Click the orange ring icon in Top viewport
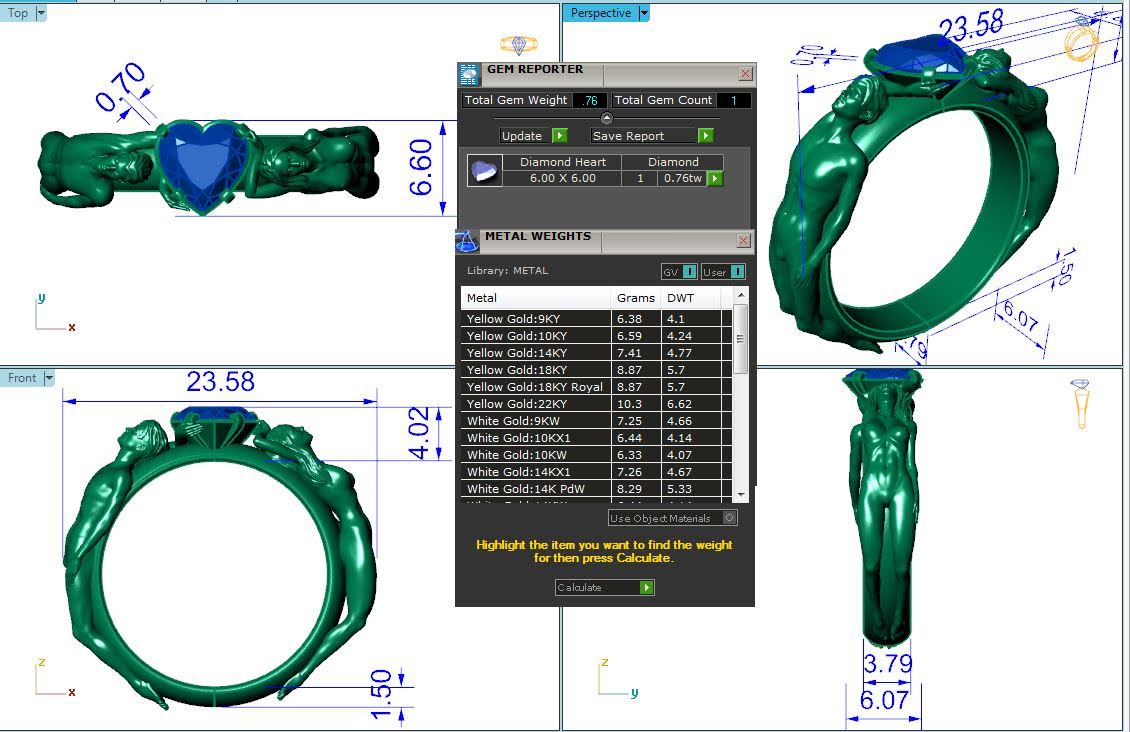Screen dimensions: 1130x732 pyautogui.click(x=518, y=45)
